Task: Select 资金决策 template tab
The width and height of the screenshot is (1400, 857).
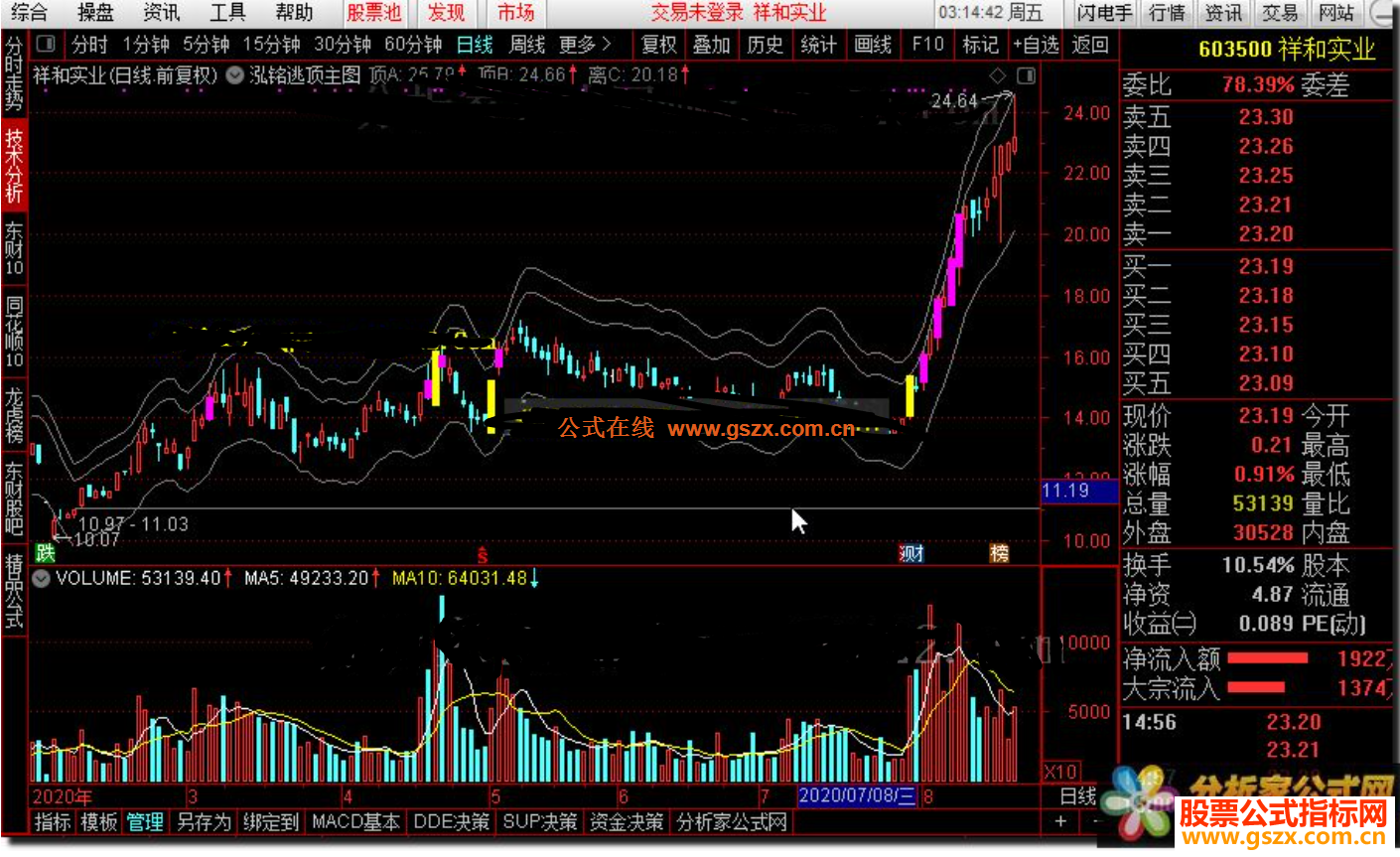Action: click(627, 822)
